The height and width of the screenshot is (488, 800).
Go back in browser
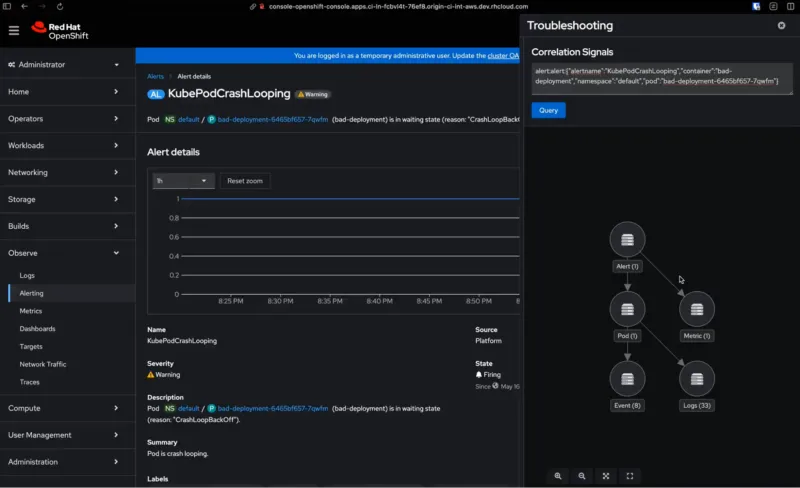[24, 7]
